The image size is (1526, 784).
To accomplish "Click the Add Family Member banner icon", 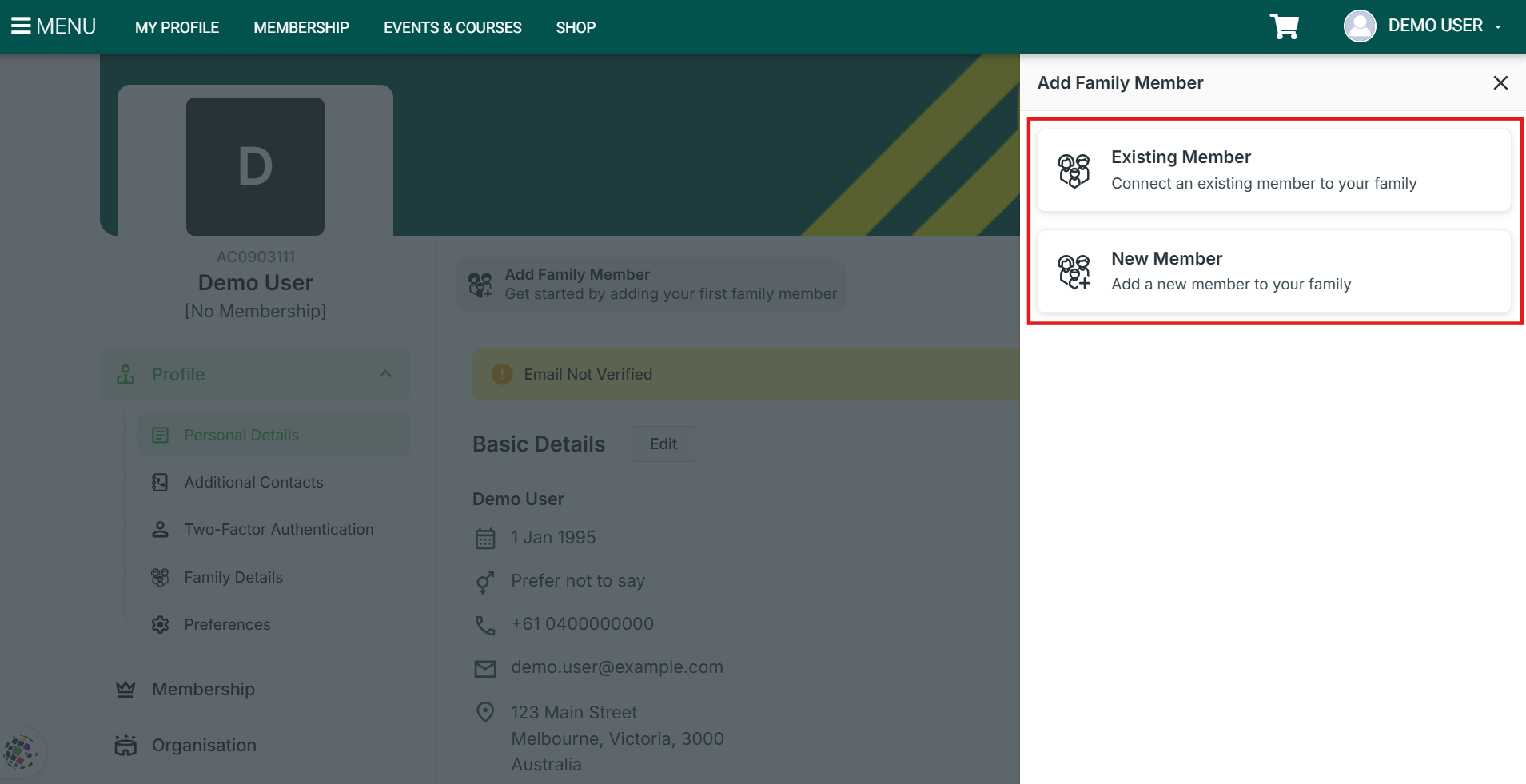I will 480,285.
